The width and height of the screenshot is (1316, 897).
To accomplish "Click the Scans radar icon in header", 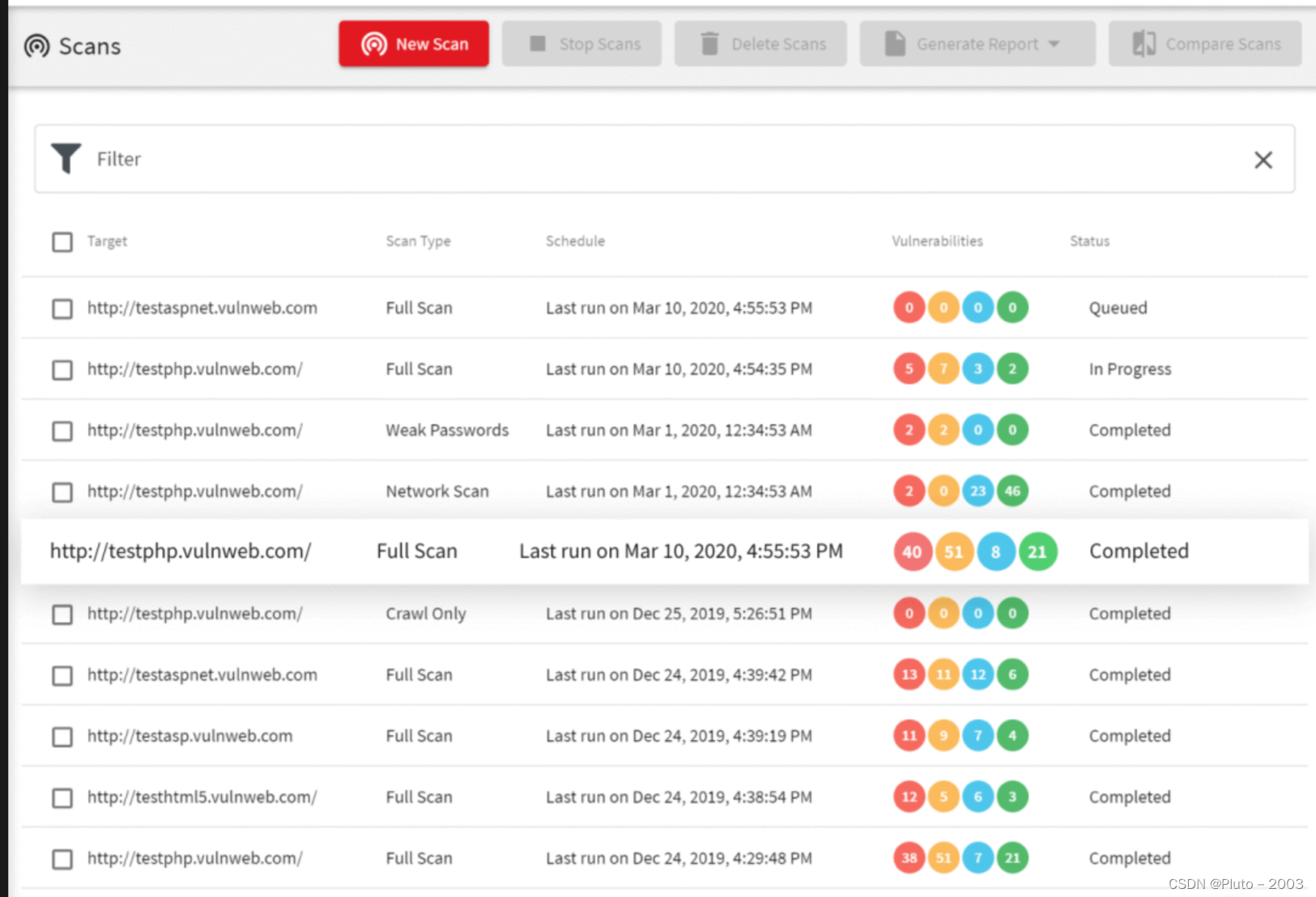I will pyautogui.click(x=37, y=46).
